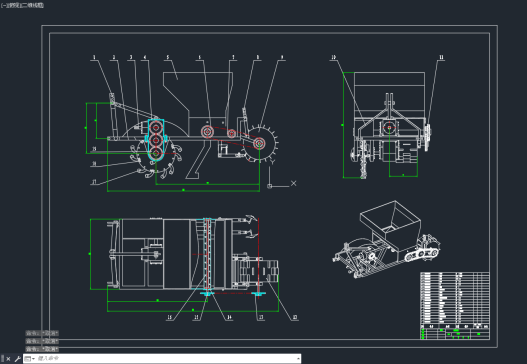This screenshot has width=527, height=364.
Task: Open the recent commands dropdown
Action: (x=29, y=359)
